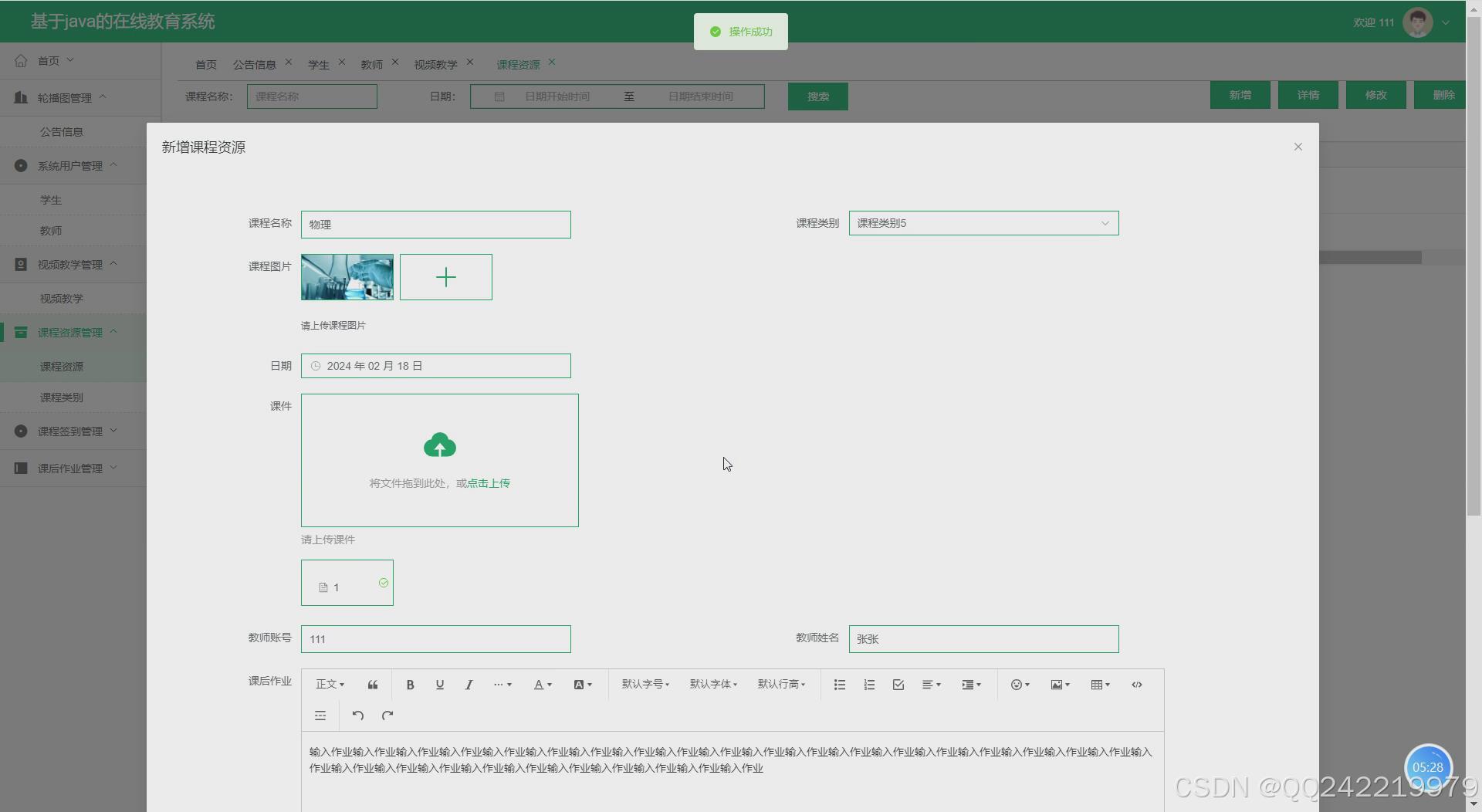The image size is (1482, 812).
Task: Open the 课程类别 dropdown showing 课程类别5
Action: point(983,223)
